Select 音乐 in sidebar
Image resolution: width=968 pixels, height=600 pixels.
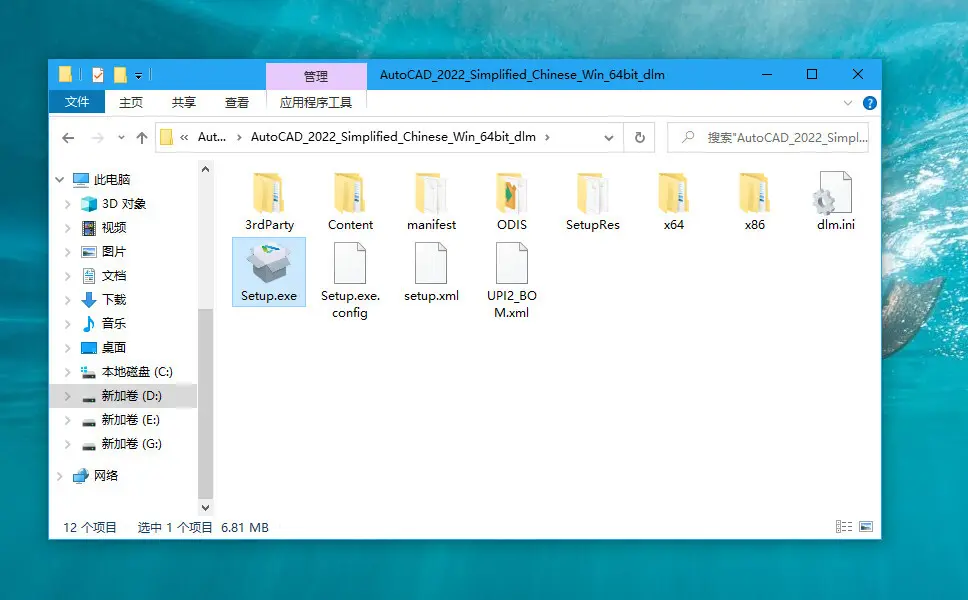click(x=114, y=323)
